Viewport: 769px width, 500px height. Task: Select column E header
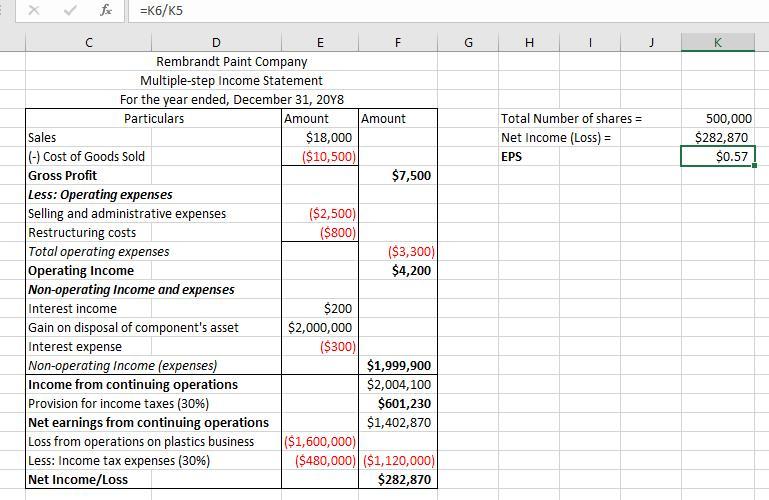tap(320, 42)
